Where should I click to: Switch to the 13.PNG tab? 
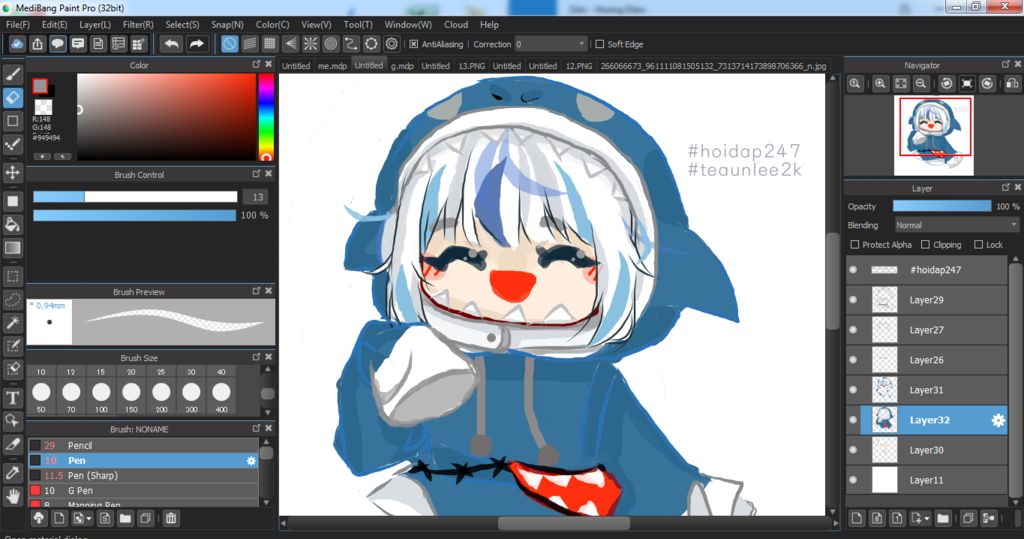(472, 66)
